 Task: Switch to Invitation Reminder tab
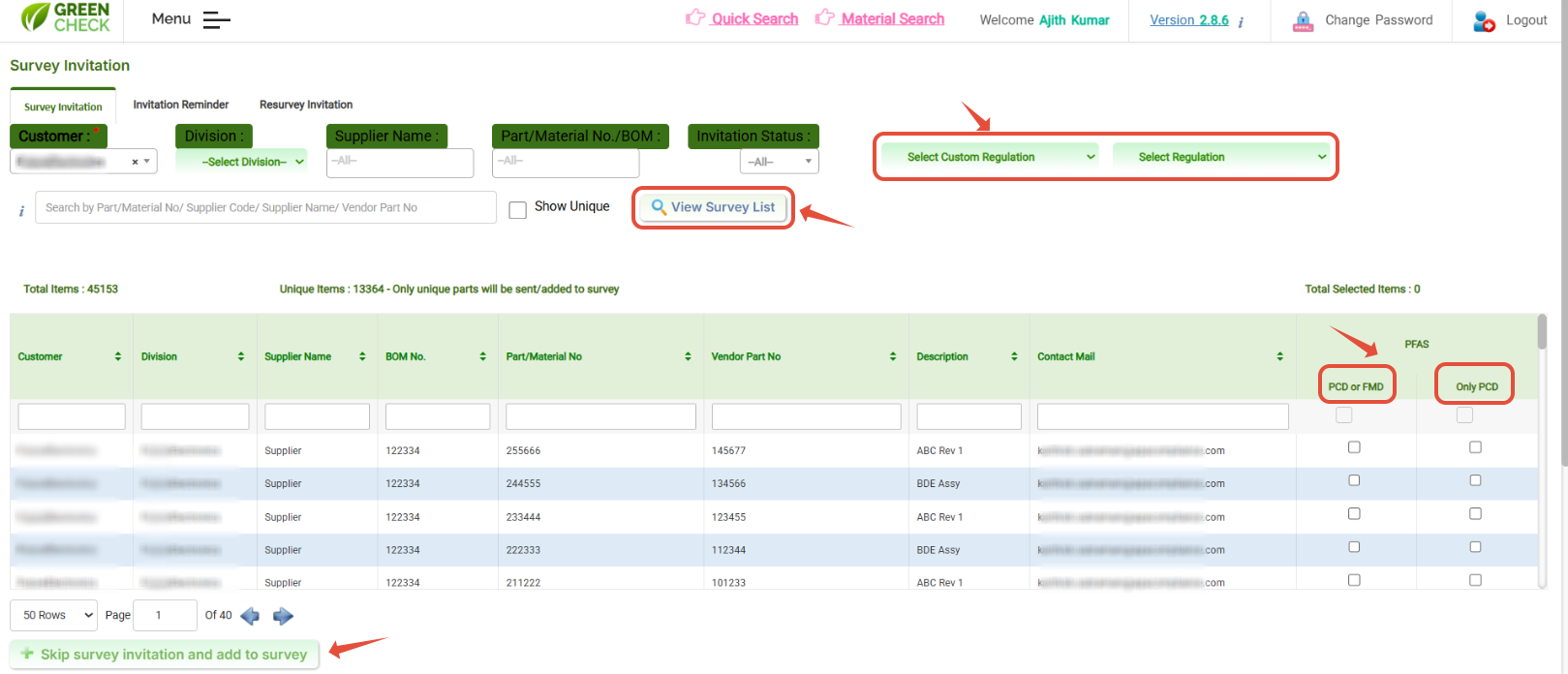pos(181,105)
